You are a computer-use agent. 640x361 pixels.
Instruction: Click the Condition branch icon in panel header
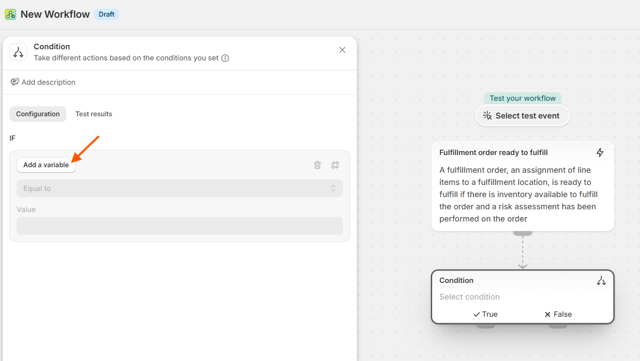click(x=18, y=52)
